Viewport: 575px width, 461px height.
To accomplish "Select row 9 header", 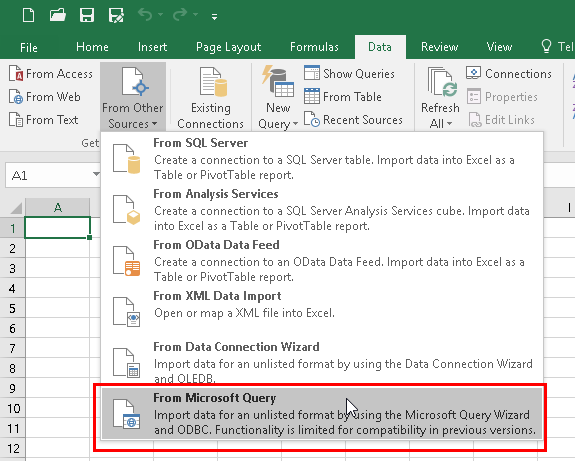I will (12, 388).
